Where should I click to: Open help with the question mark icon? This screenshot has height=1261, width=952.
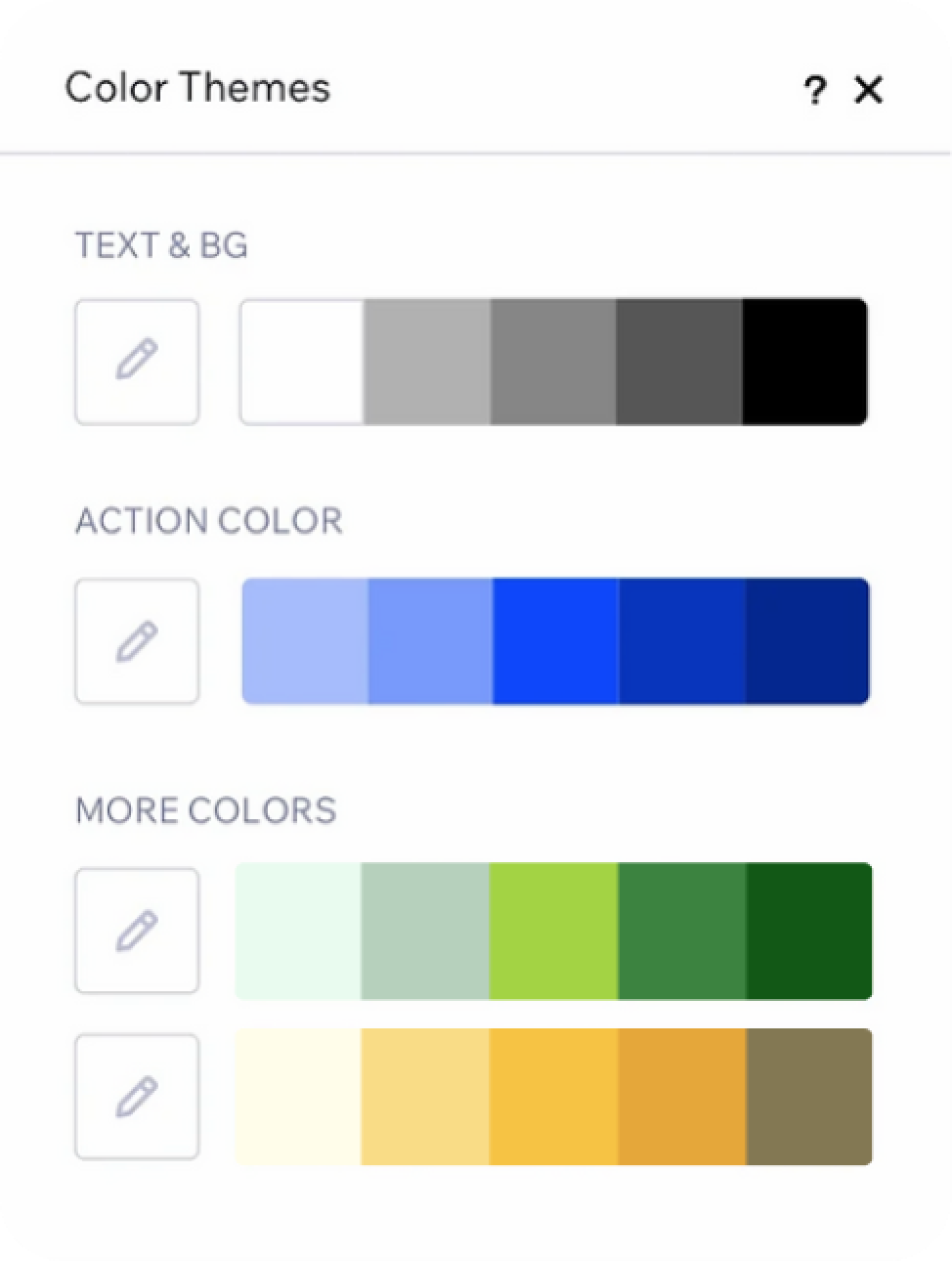click(814, 91)
